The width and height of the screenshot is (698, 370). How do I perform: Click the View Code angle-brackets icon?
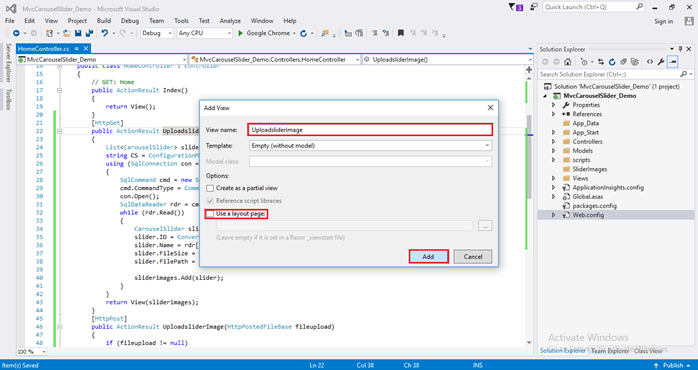[x=650, y=62]
